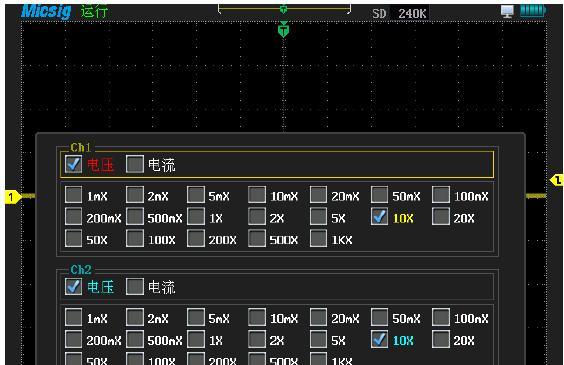The image size is (564, 365).
Task: Select Ch2 200mX probe ratio
Action: (x=74, y=339)
